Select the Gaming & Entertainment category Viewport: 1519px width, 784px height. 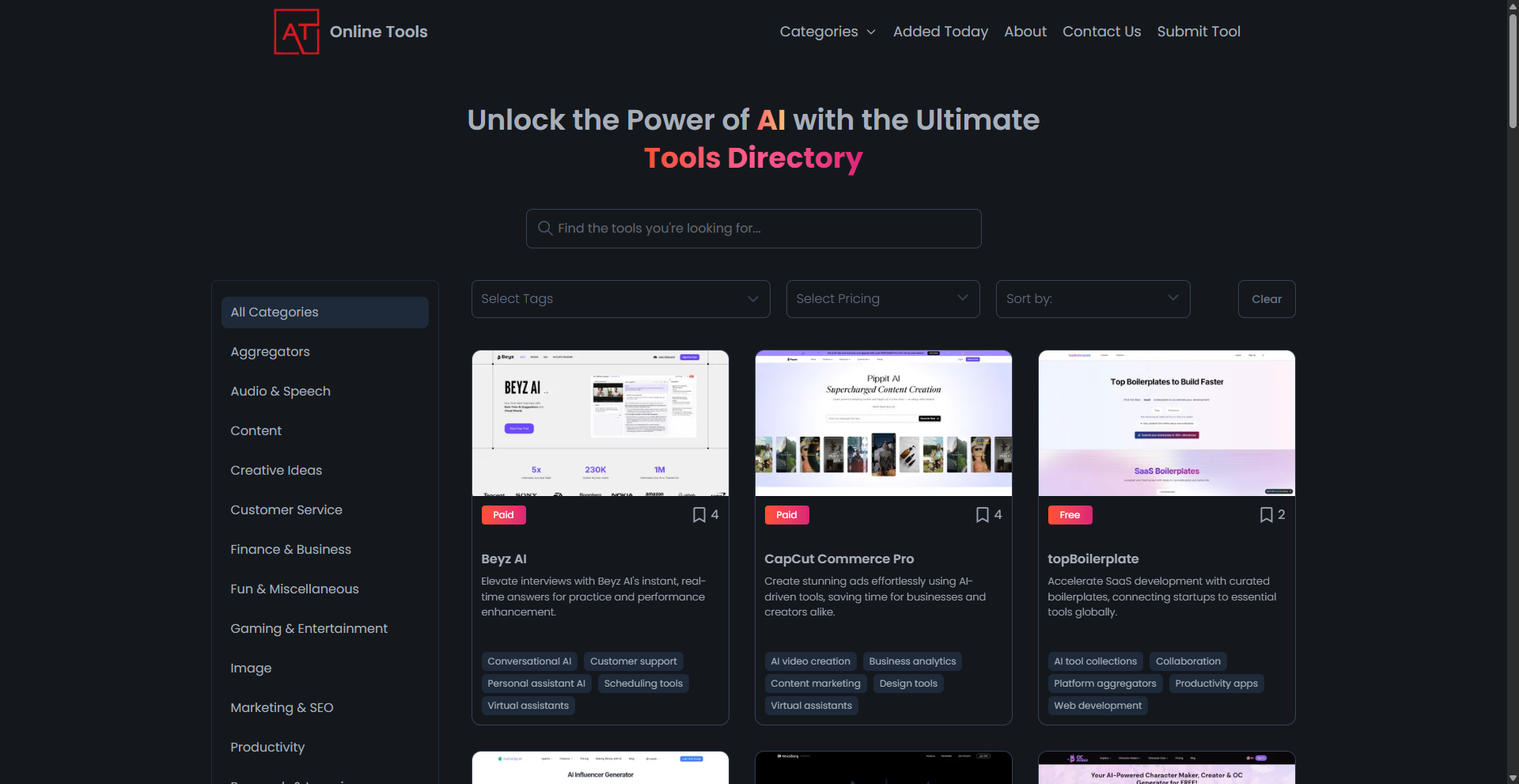[325, 629]
